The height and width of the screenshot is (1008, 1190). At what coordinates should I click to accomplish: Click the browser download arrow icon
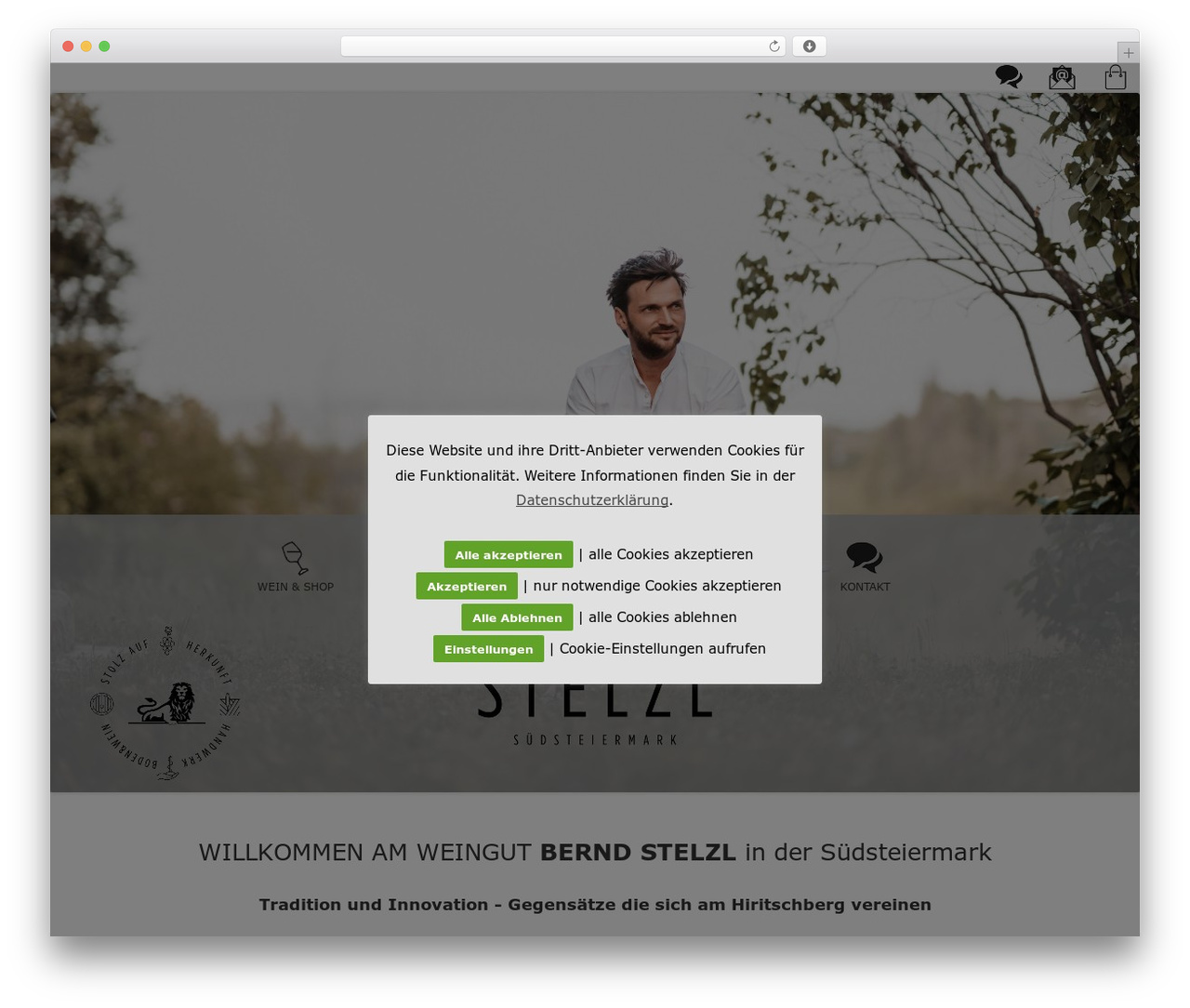pos(810,46)
